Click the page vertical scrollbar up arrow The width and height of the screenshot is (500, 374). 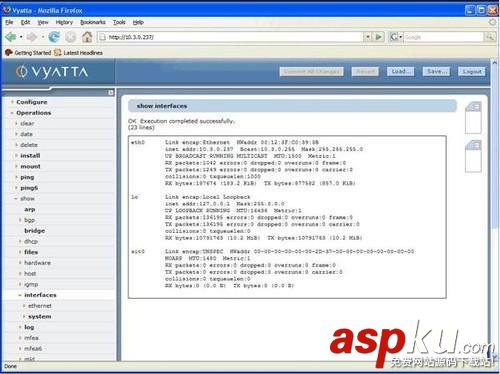pyautogui.click(x=495, y=63)
